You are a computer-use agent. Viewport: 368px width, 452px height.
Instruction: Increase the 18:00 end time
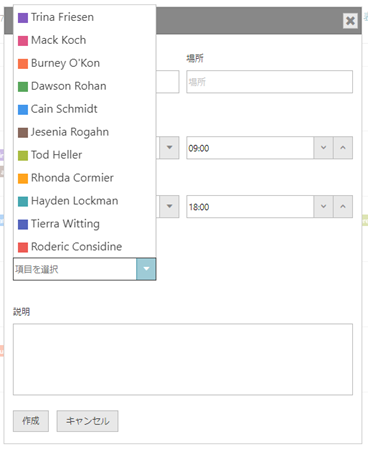tap(343, 207)
